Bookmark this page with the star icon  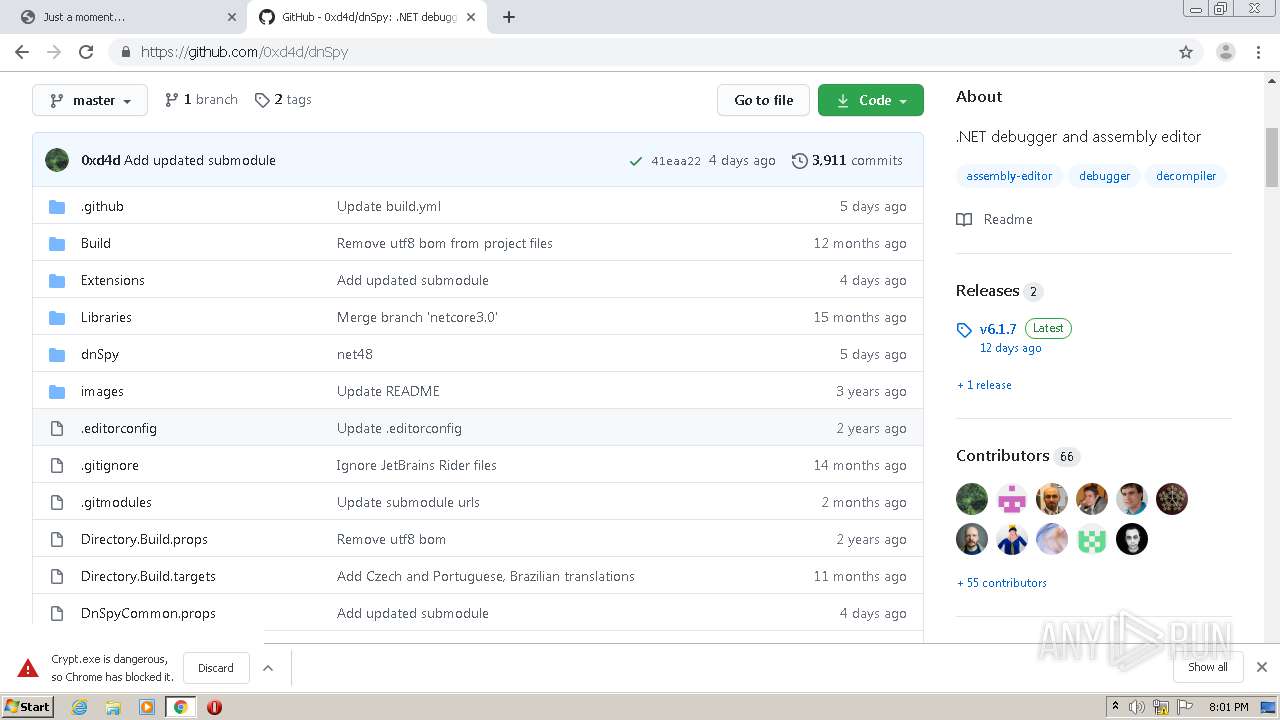pyautogui.click(x=1186, y=52)
